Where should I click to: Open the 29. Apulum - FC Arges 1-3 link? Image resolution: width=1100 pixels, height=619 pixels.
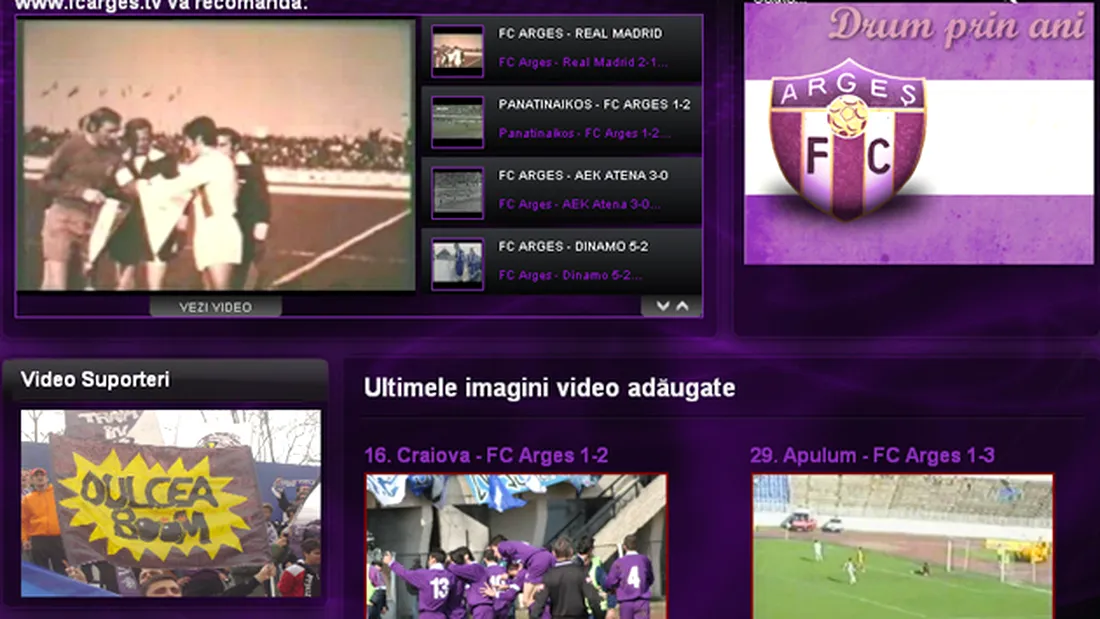872,455
